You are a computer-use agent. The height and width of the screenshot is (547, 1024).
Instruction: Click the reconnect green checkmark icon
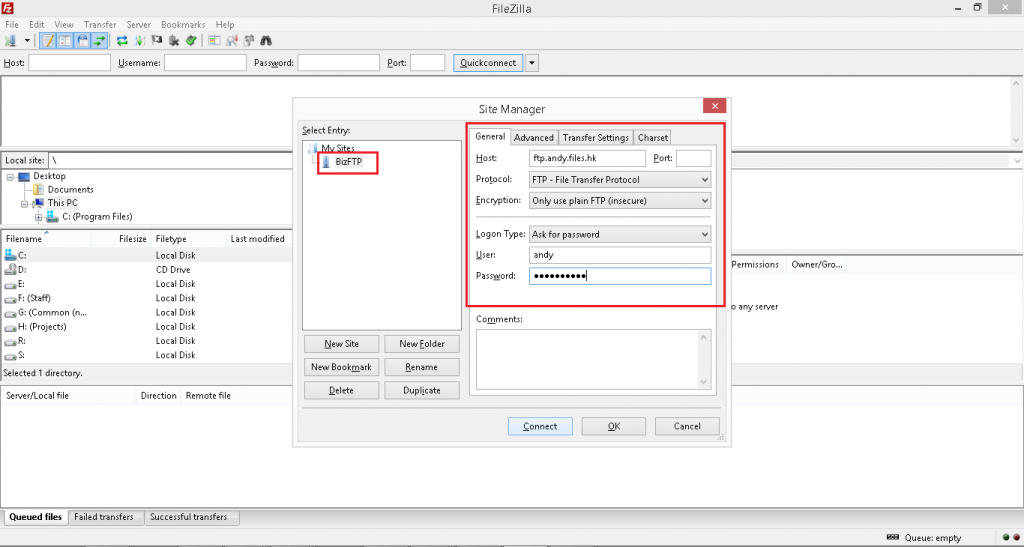click(x=191, y=40)
